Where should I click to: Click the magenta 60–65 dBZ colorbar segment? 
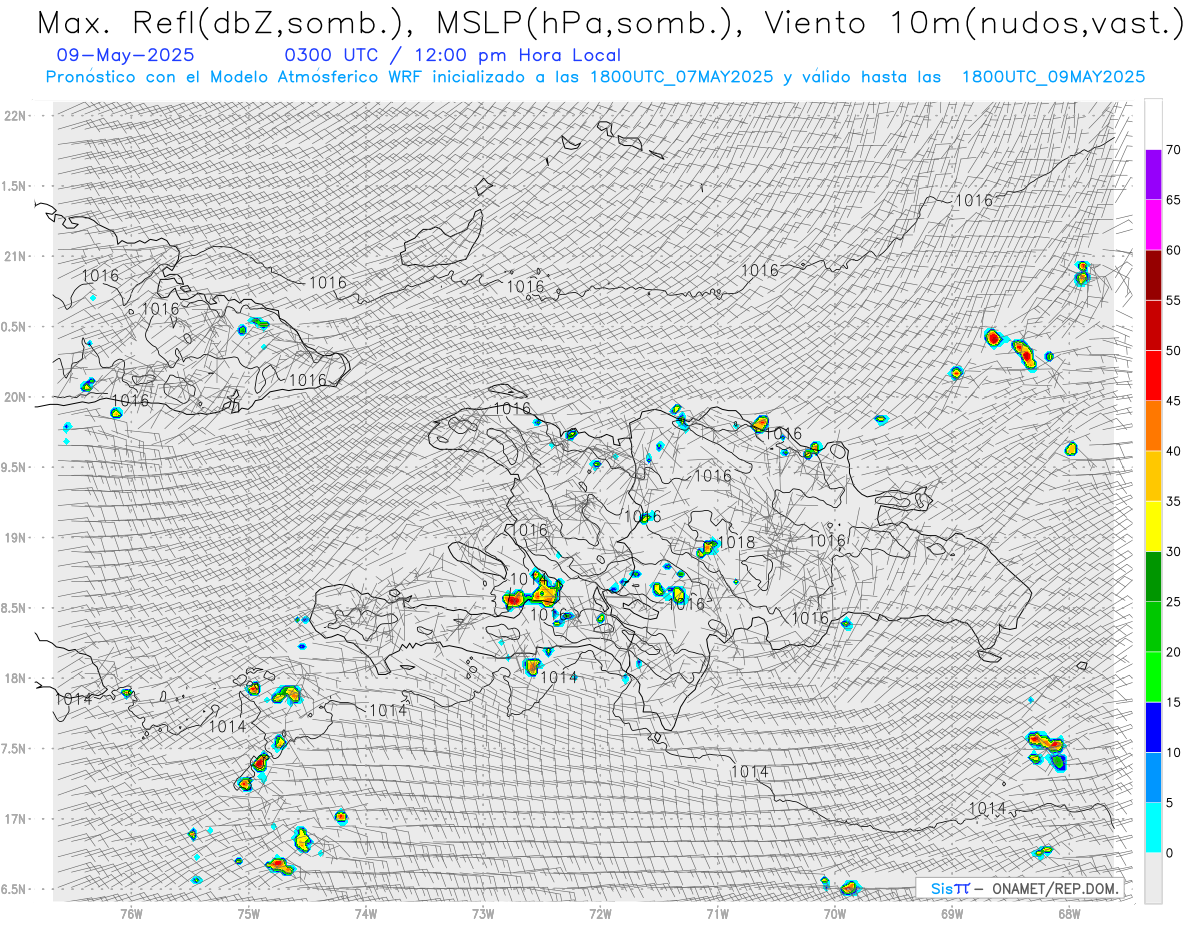[1153, 225]
